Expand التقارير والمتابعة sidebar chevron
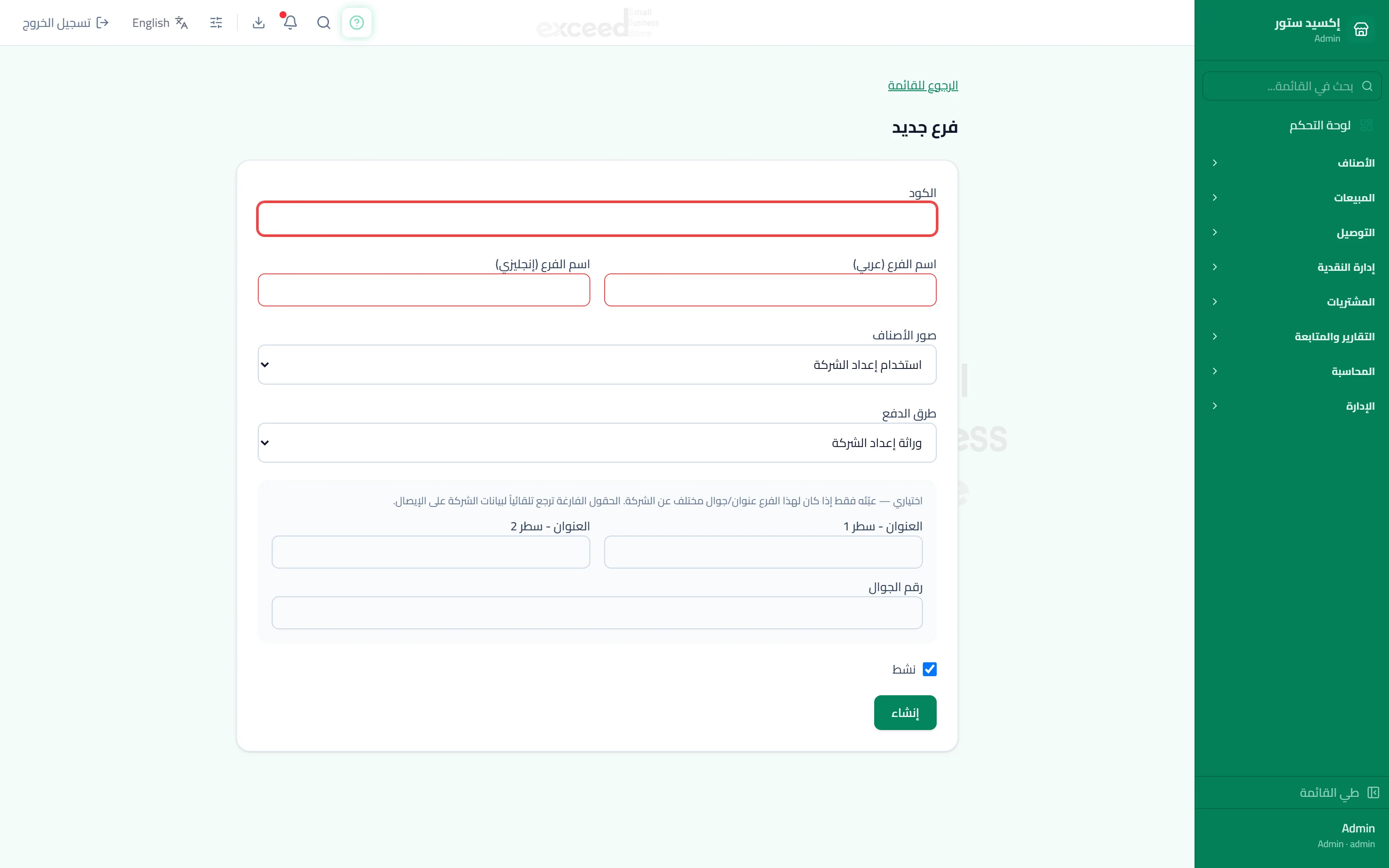Image resolution: width=1389 pixels, height=868 pixels. click(x=1215, y=336)
